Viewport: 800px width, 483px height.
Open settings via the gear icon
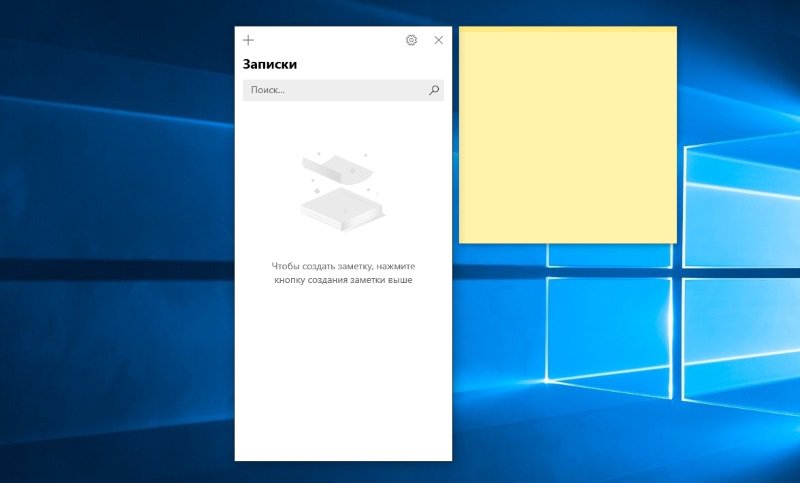point(411,40)
